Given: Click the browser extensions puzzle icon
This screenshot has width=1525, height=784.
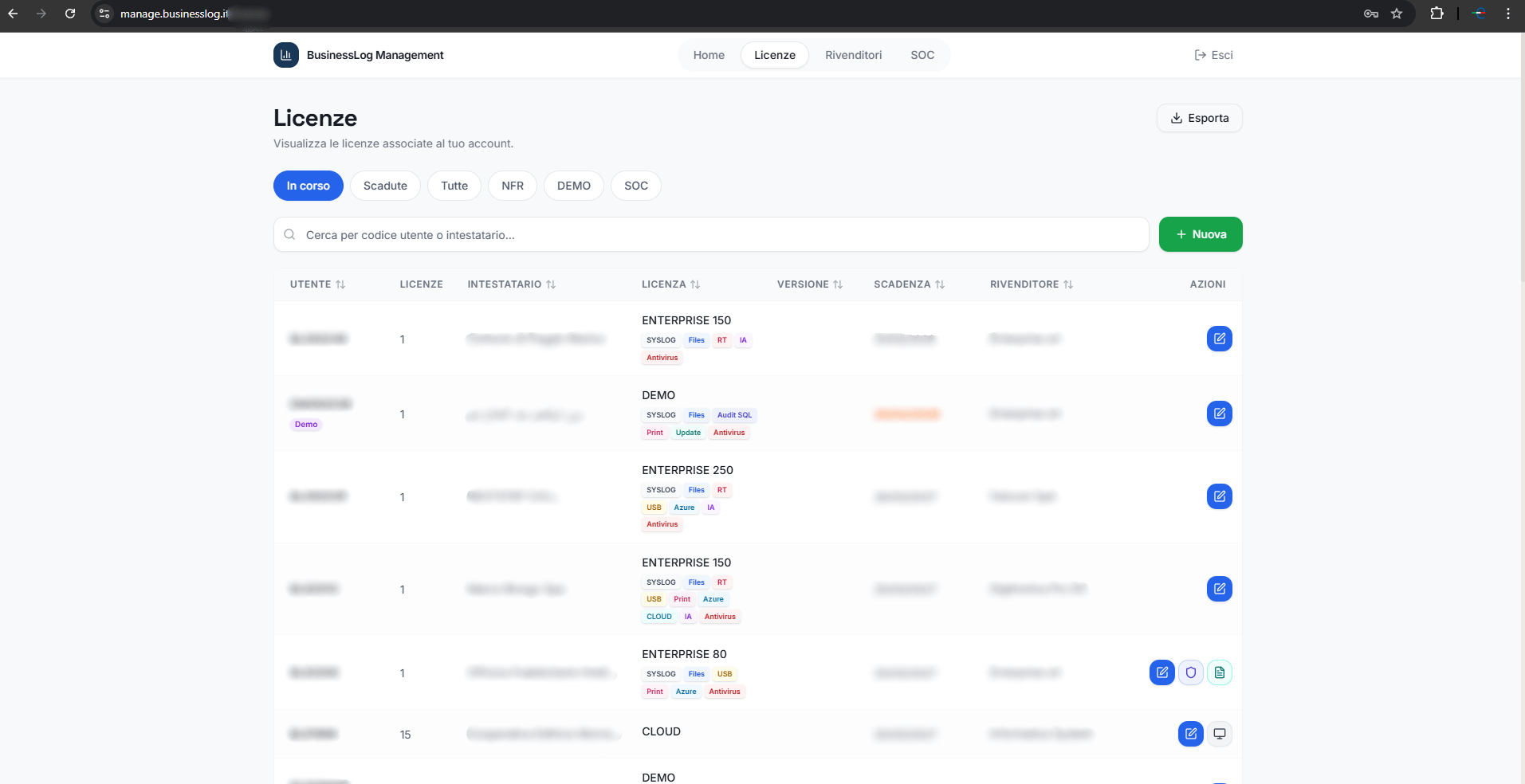Looking at the screenshot, I should [x=1437, y=14].
